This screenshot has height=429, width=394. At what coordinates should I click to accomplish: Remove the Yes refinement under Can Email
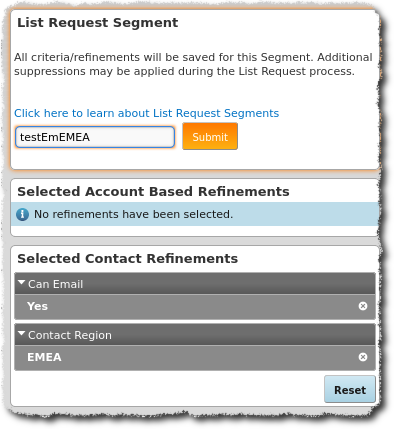pos(363,306)
